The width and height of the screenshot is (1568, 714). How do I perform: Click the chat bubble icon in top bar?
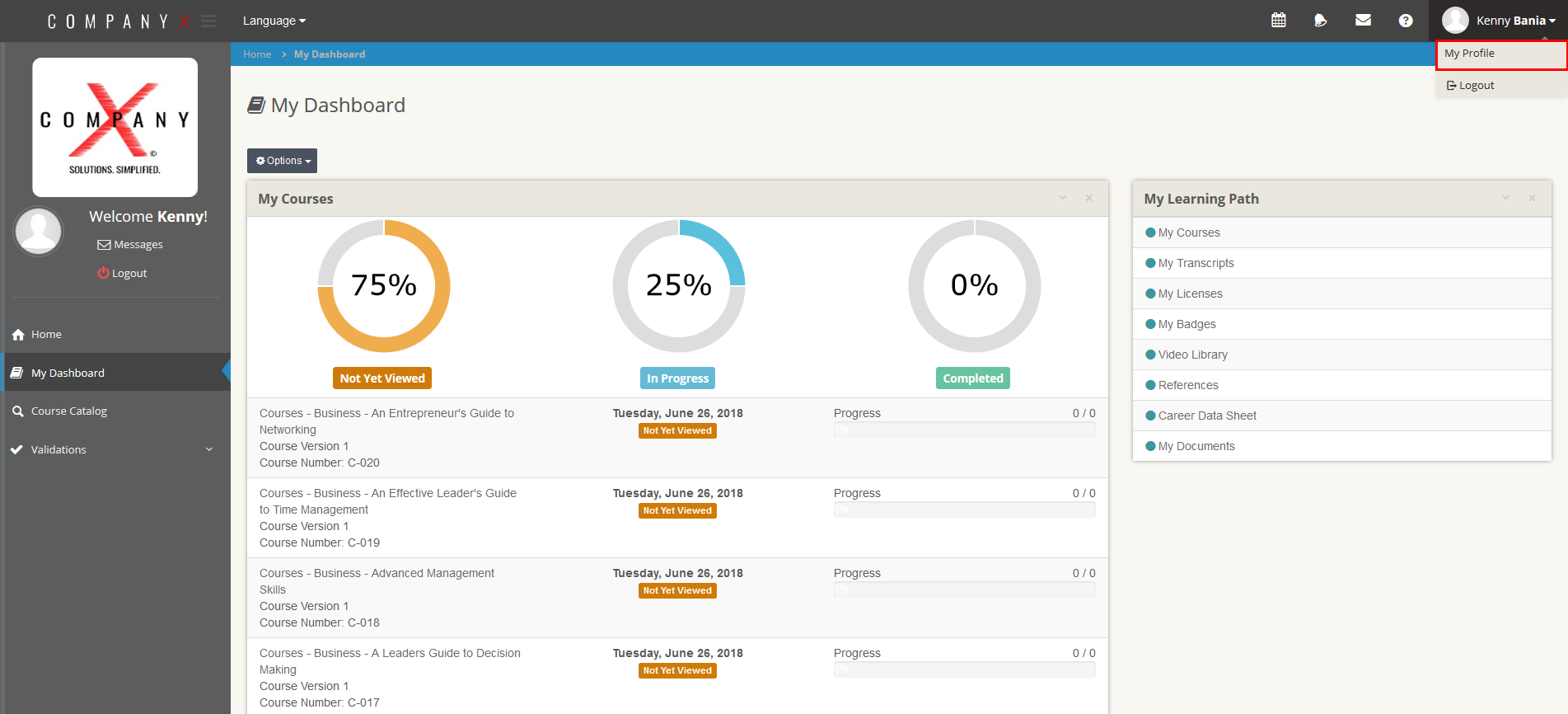click(x=1320, y=21)
